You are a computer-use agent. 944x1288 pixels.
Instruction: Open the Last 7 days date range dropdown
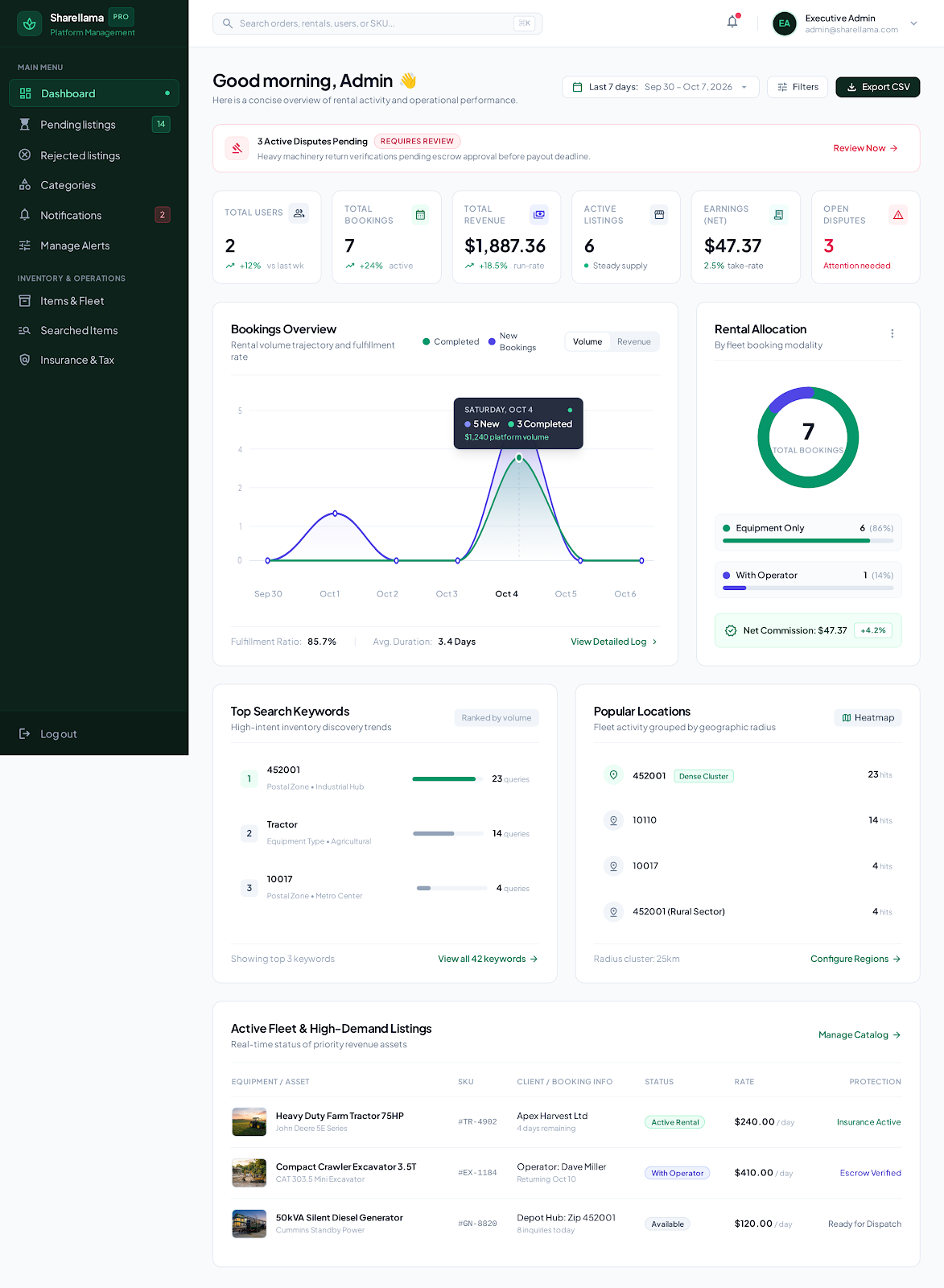660,87
